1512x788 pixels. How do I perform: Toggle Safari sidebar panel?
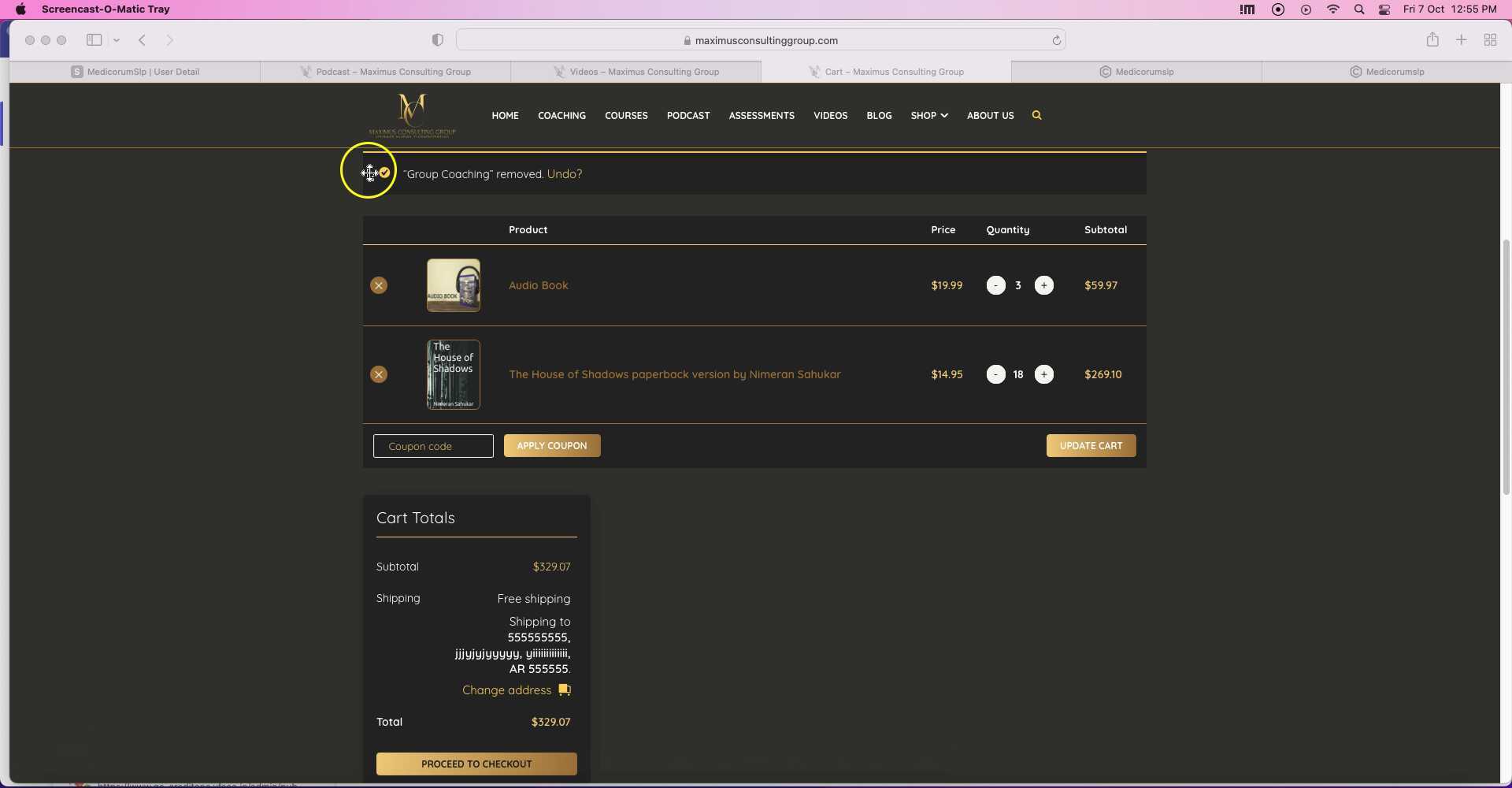pos(94,40)
